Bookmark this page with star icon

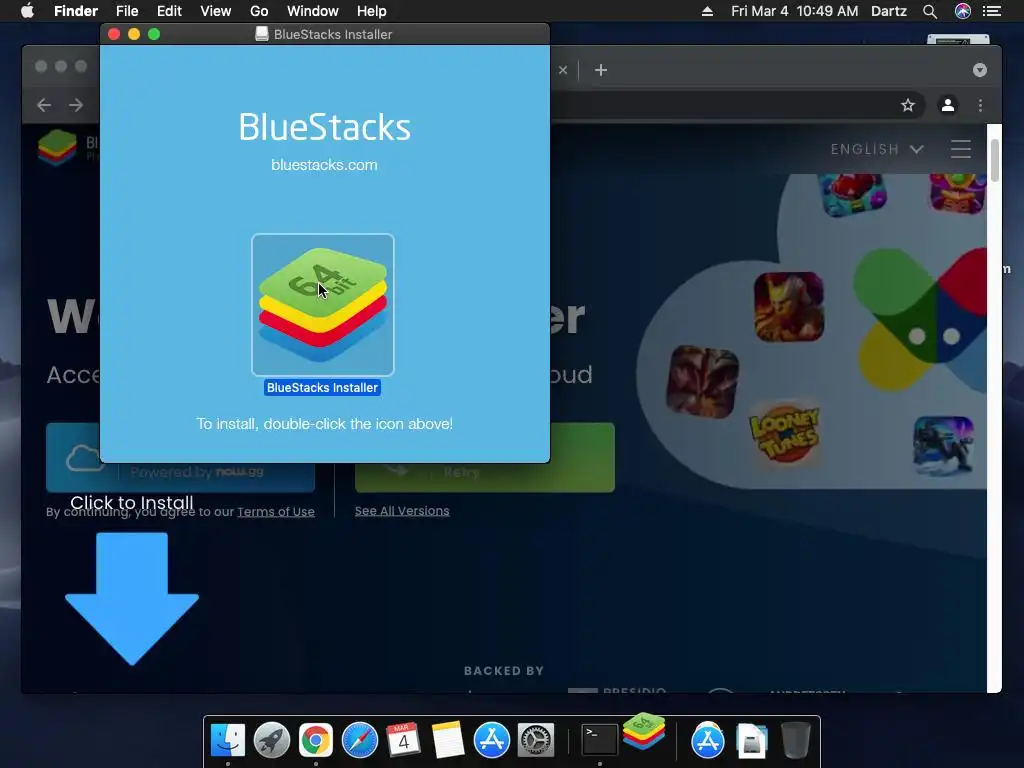(x=908, y=105)
